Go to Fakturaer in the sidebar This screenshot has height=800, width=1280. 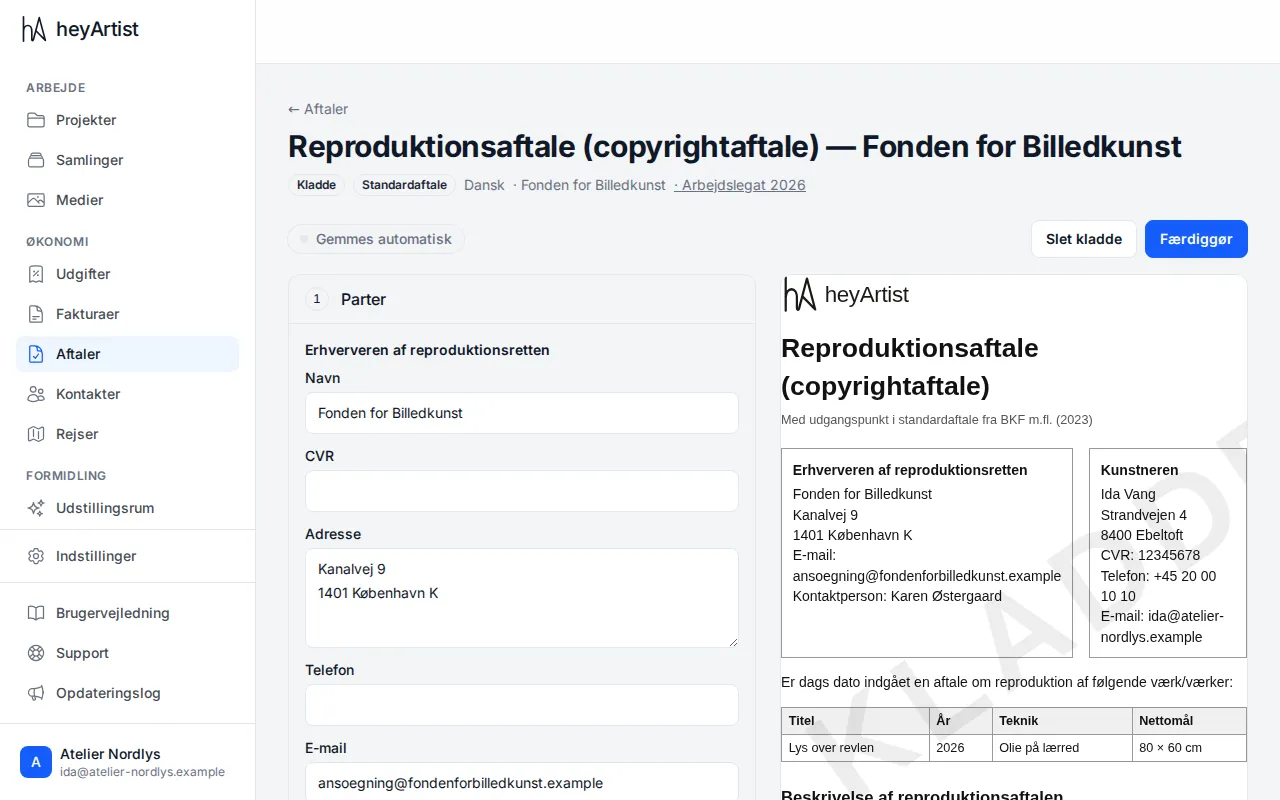pyautogui.click(x=127, y=314)
